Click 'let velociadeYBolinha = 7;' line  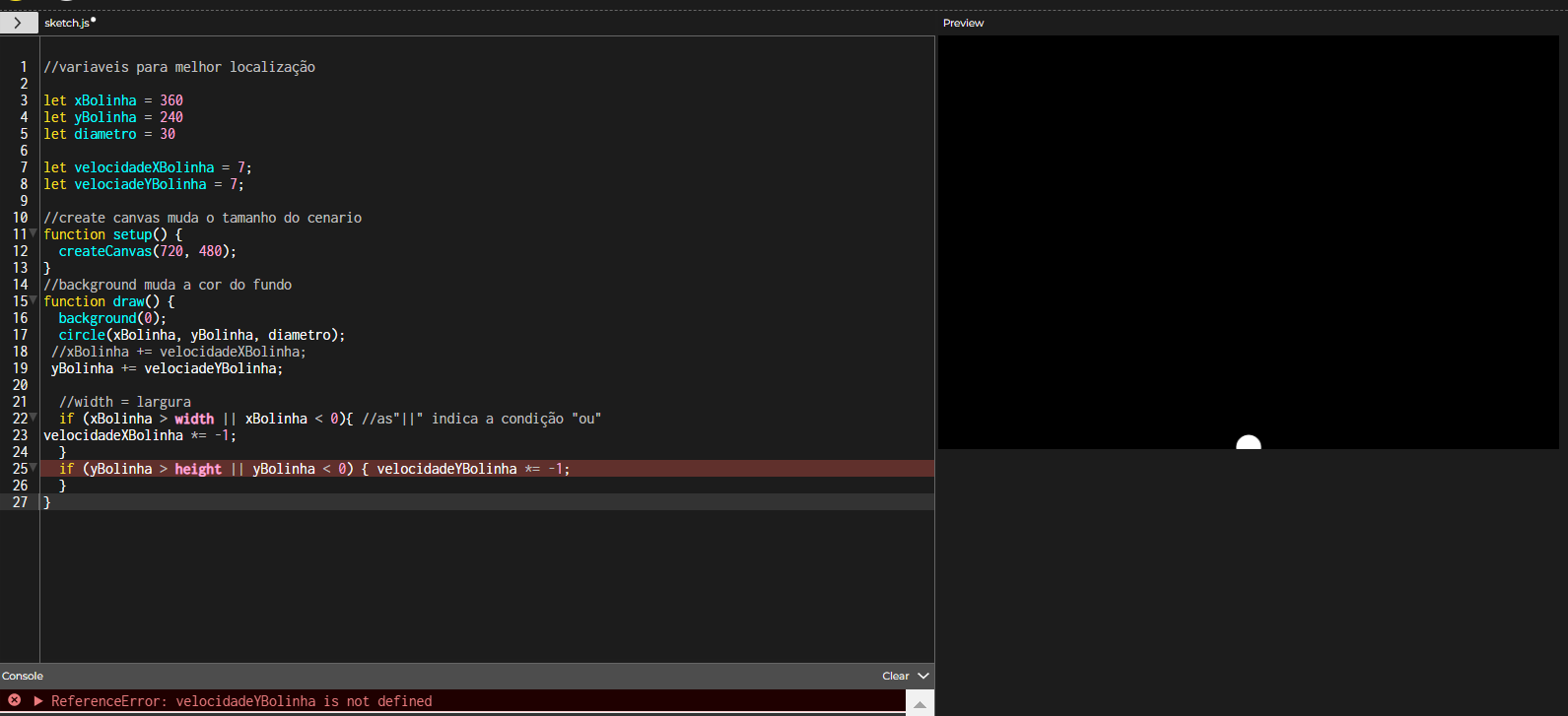[144, 184]
